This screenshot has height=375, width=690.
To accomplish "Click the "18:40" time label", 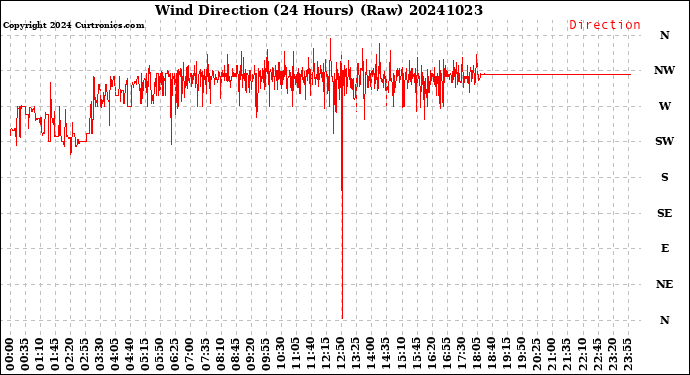I will 491,354.
